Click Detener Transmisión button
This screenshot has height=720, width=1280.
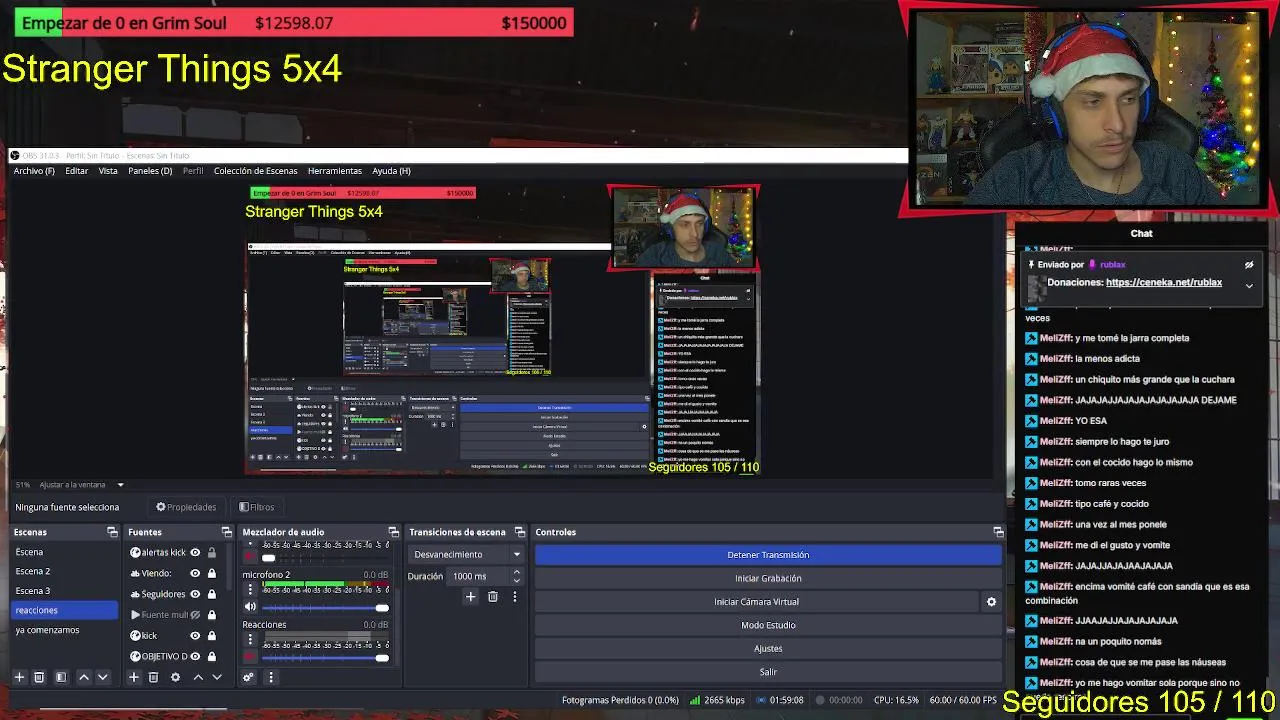(x=768, y=555)
